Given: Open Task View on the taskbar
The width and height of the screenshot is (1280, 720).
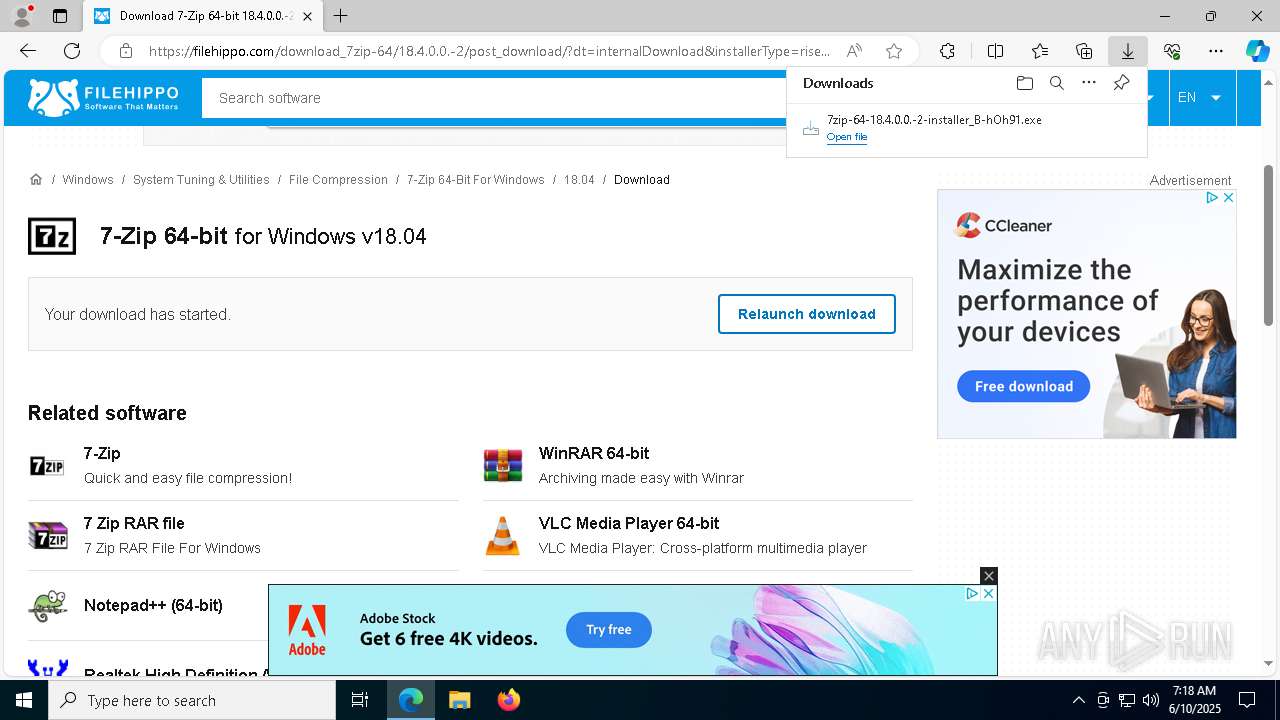Looking at the screenshot, I should [360, 700].
